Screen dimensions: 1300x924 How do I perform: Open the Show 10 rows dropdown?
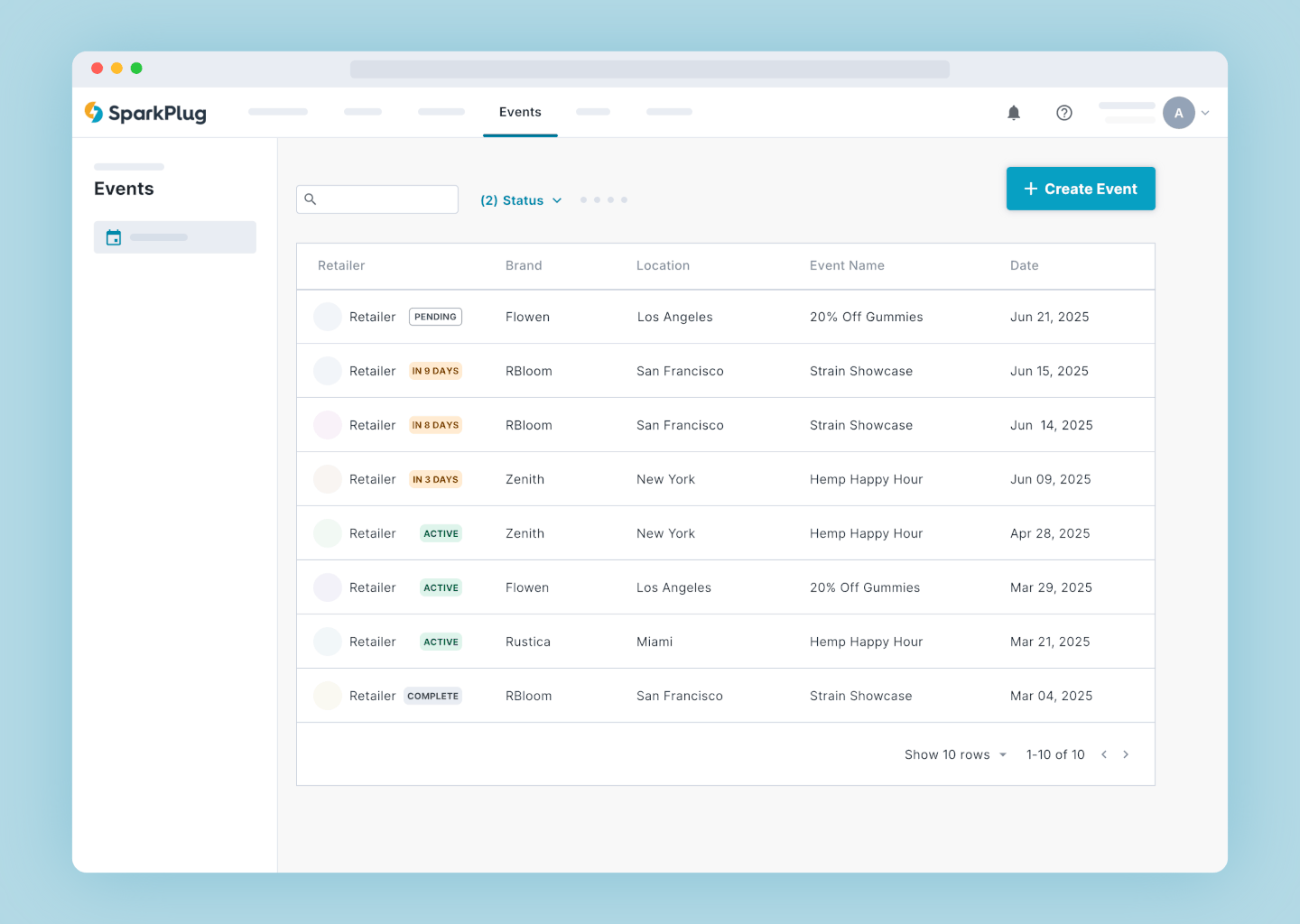click(x=955, y=754)
